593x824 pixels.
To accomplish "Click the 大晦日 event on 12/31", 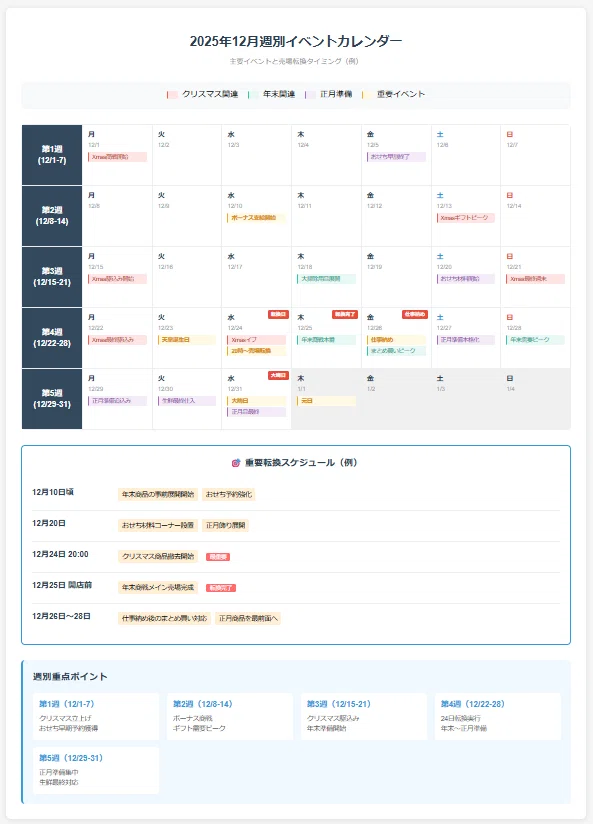I will click(257, 400).
